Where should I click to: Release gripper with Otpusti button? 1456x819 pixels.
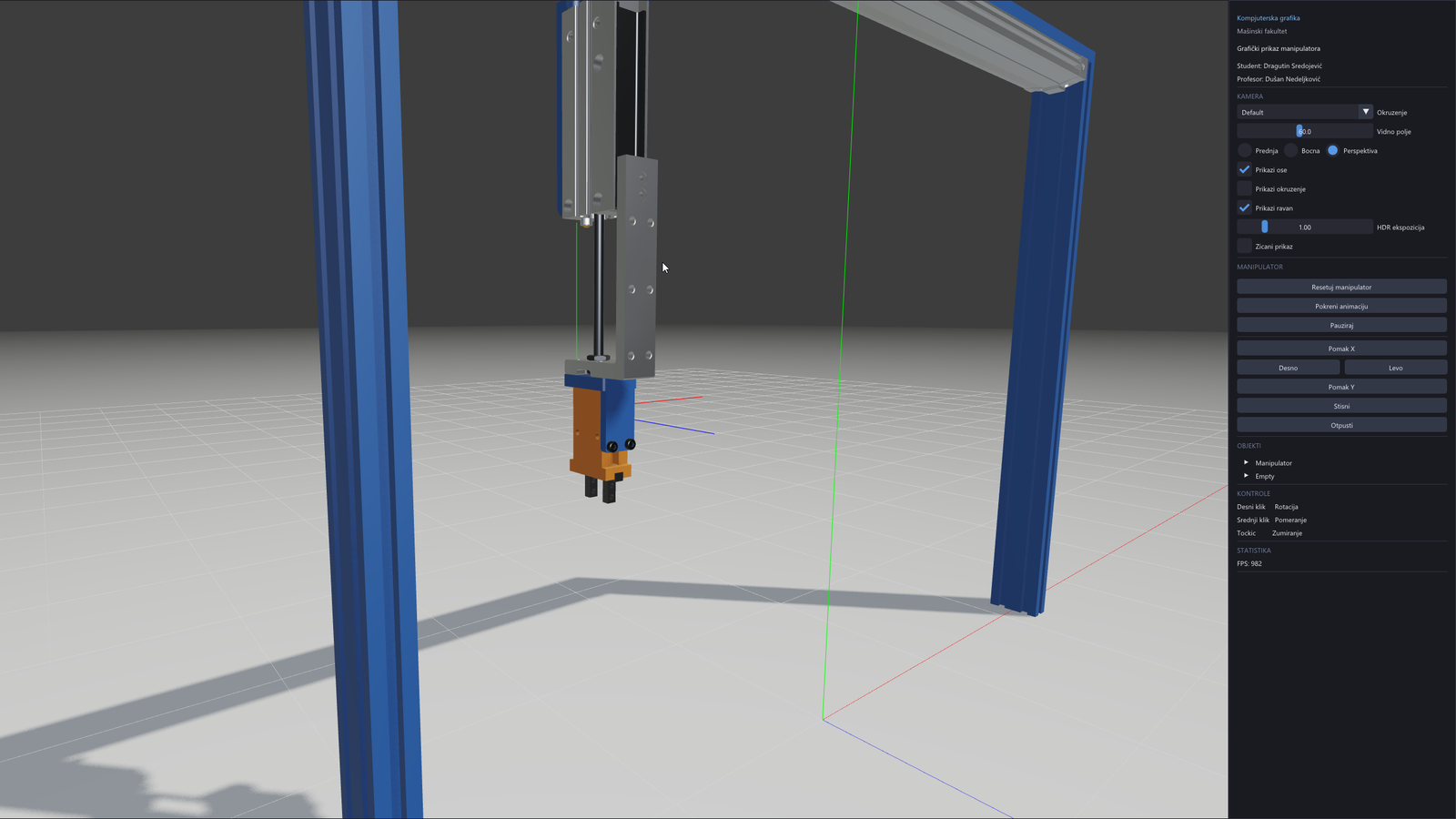click(x=1341, y=425)
